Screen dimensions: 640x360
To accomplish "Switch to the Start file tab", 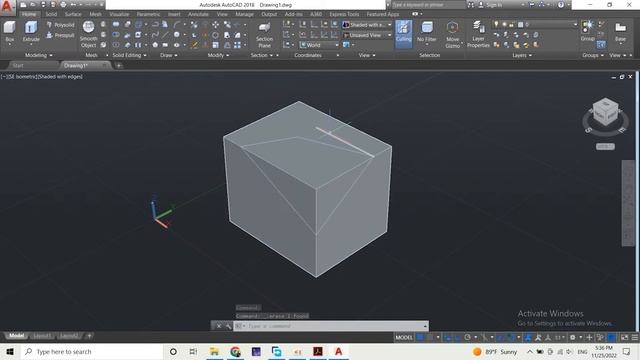I will pyautogui.click(x=18, y=65).
